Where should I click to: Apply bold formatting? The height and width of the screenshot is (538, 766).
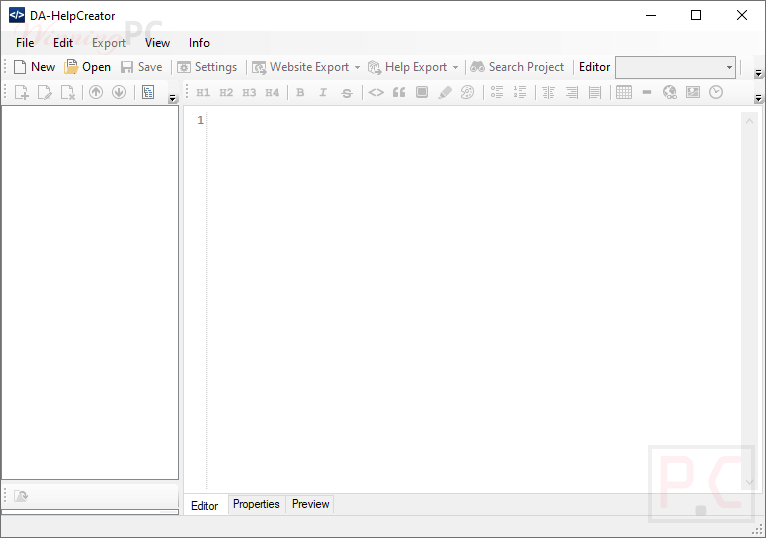pyautogui.click(x=300, y=92)
